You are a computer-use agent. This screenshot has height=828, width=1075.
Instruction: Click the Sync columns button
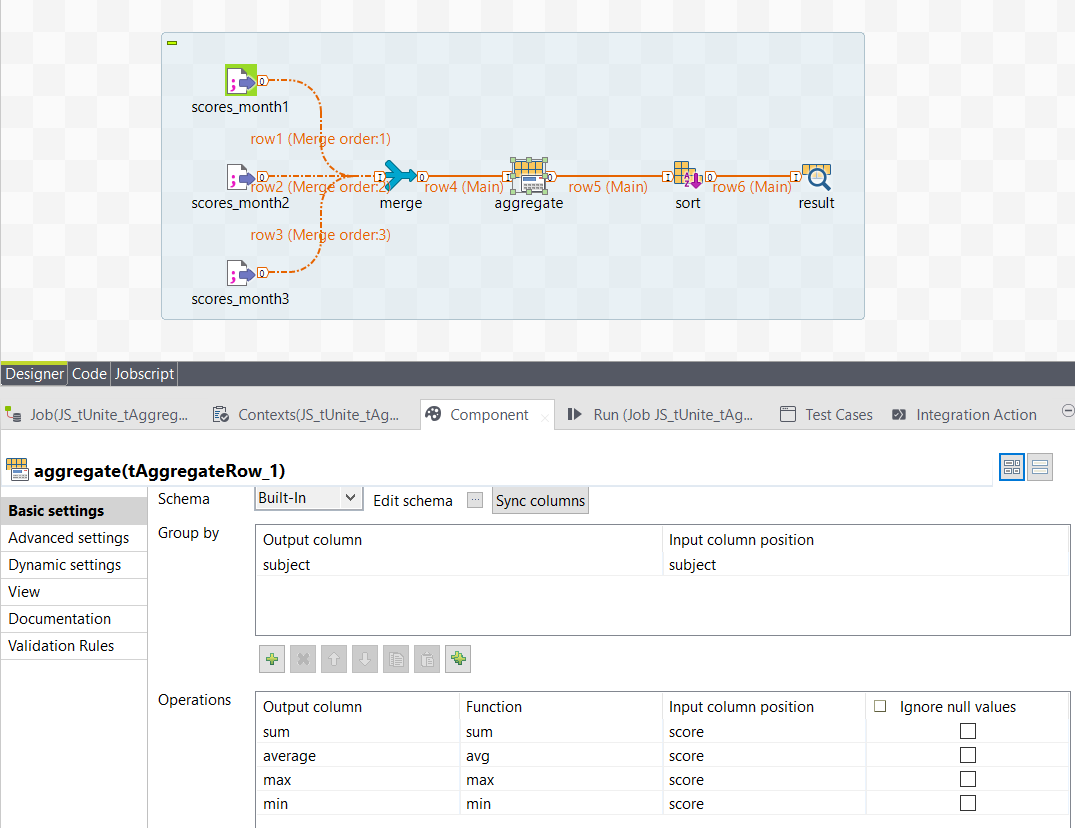click(540, 500)
